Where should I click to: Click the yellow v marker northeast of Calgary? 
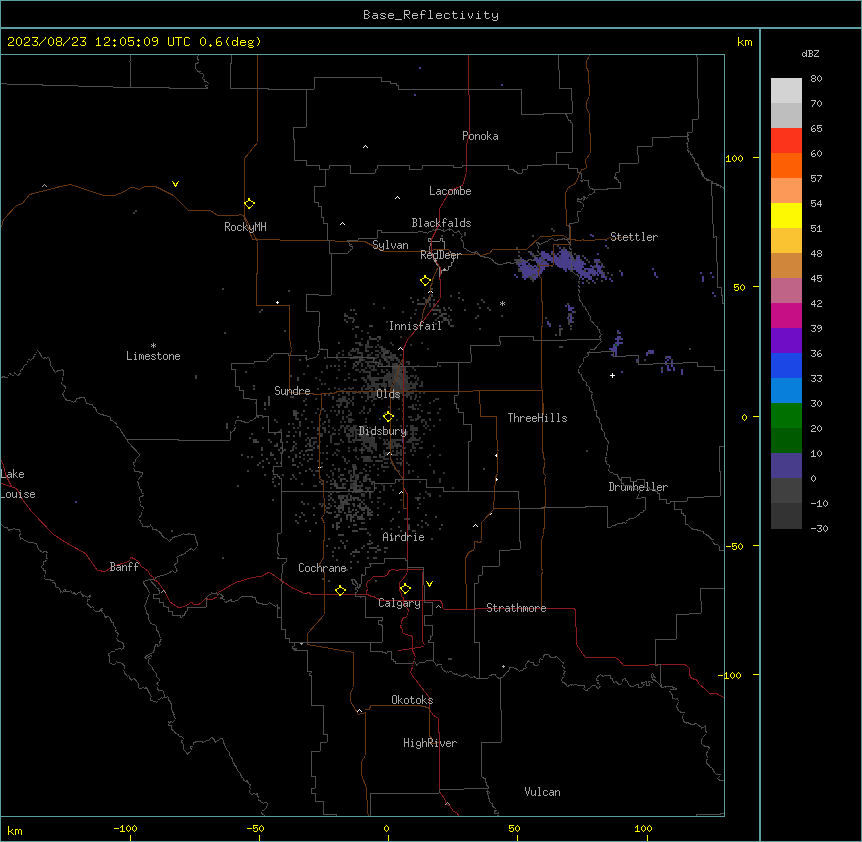point(429,584)
